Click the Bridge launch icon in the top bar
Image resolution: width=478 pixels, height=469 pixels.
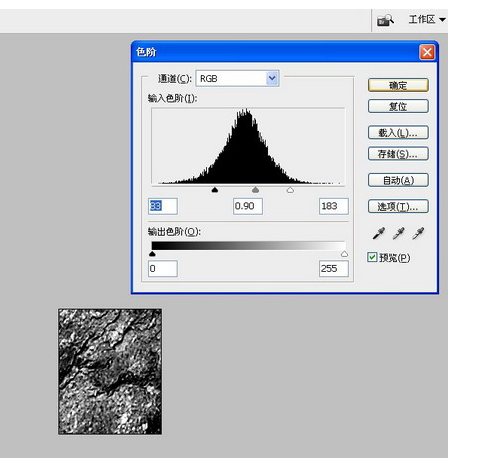pos(385,20)
